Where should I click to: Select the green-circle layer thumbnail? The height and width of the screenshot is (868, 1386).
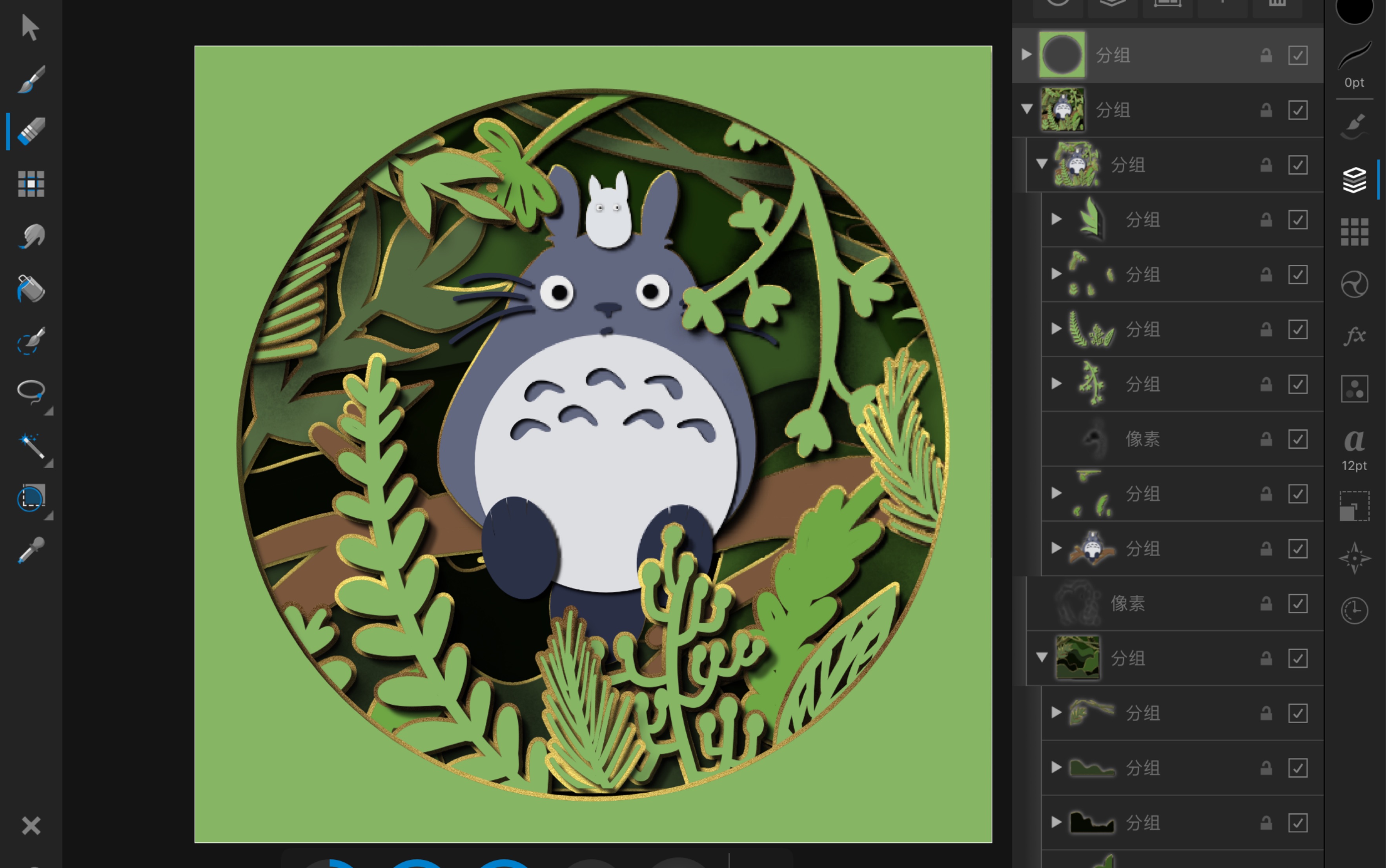[1062, 55]
